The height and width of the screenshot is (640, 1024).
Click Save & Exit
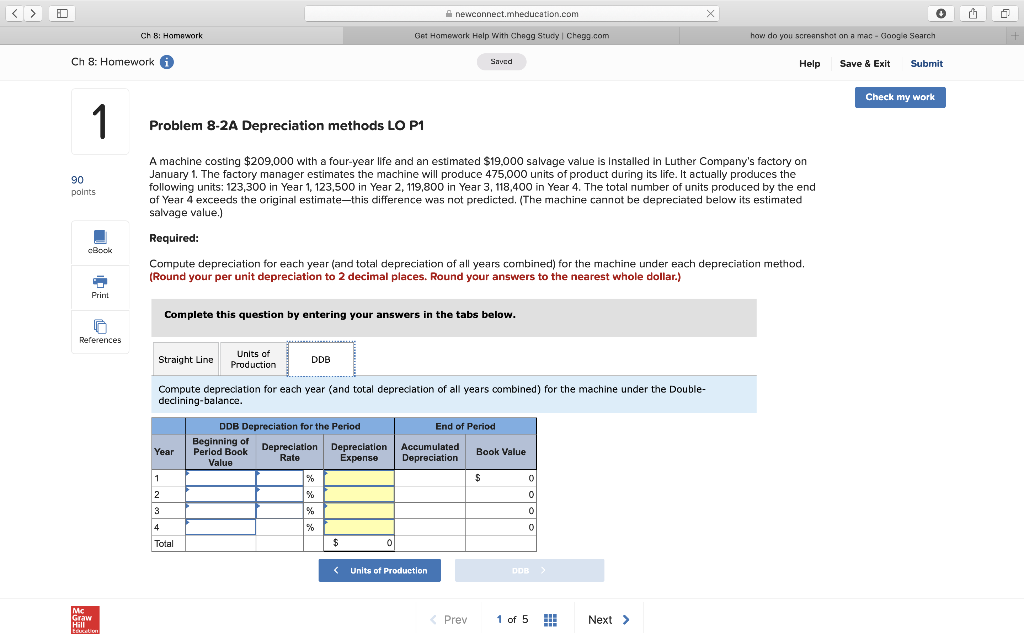864,63
